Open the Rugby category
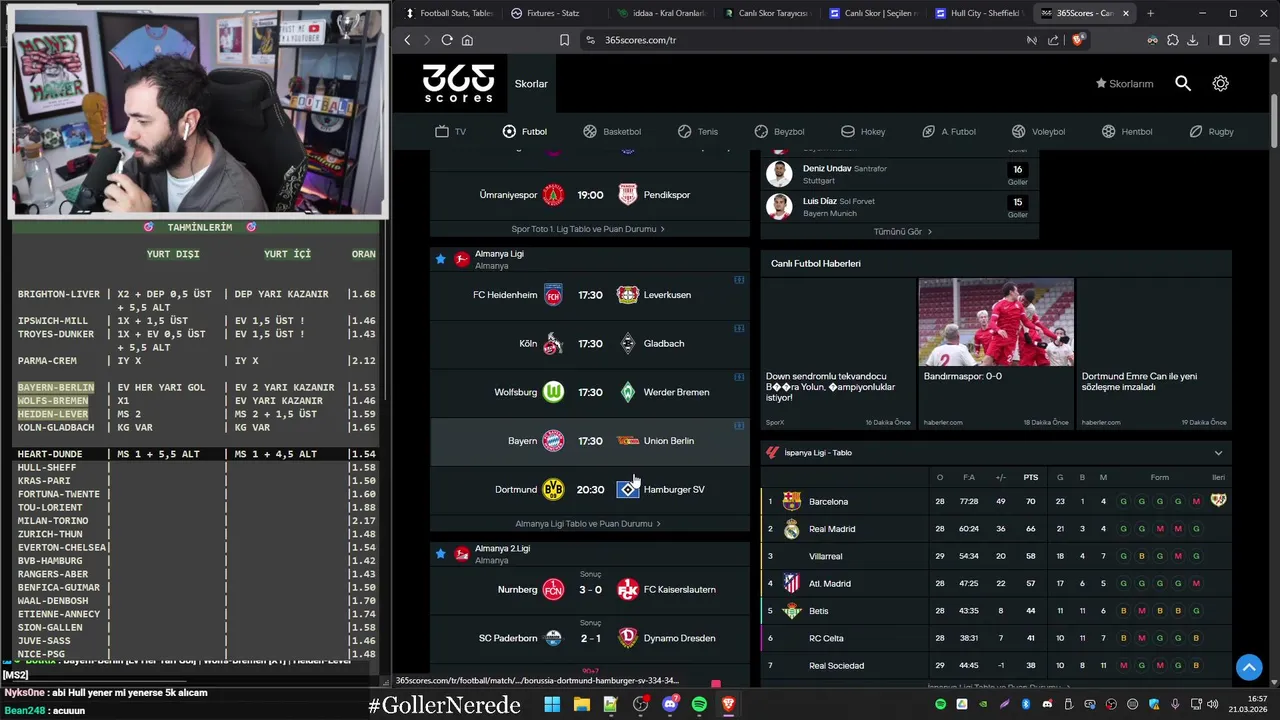Viewport: 1280px width, 720px height. [x=1212, y=131]
